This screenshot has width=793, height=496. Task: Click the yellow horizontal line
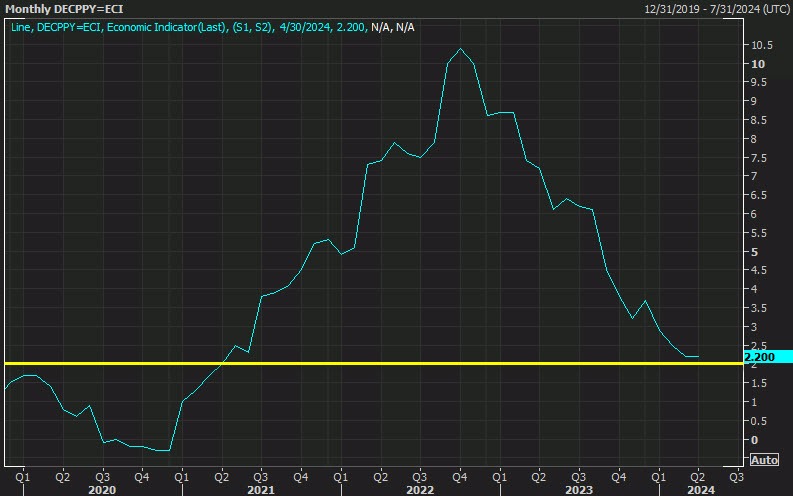(x=400, y=363)
